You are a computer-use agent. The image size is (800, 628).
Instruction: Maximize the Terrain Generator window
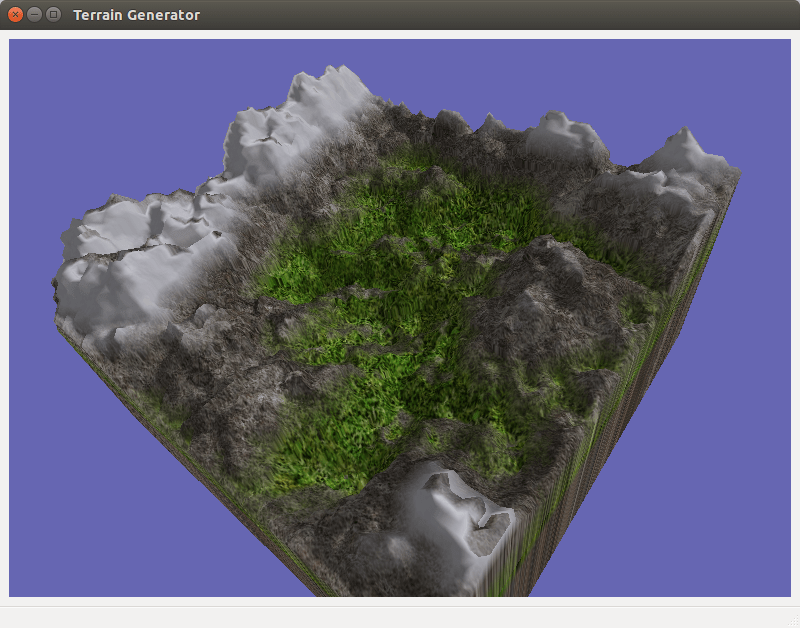(53, 15)
